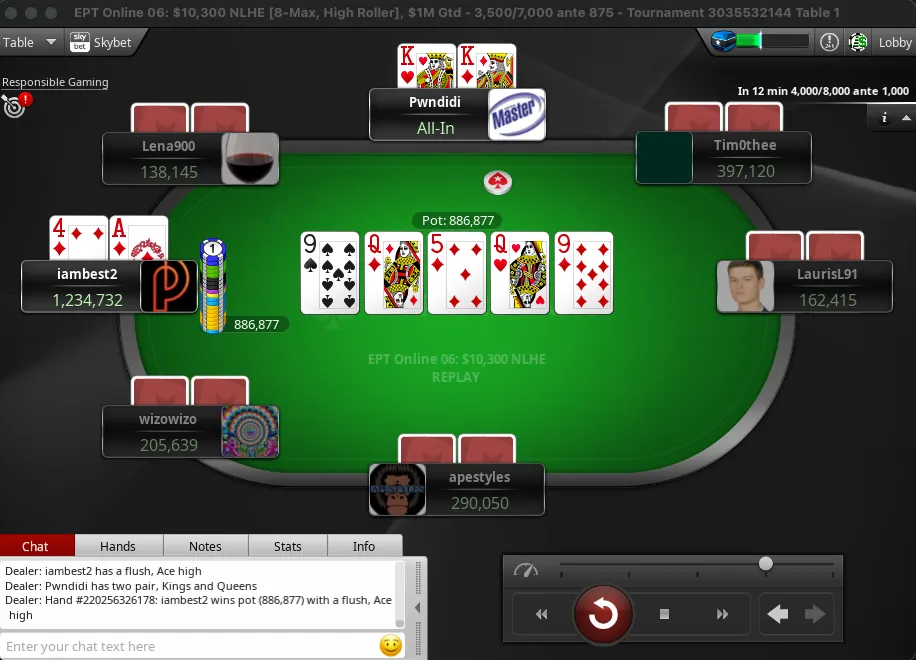Screen dimensions: 916x660
Task: Open the emoji smiley picker
Action: 391,645
